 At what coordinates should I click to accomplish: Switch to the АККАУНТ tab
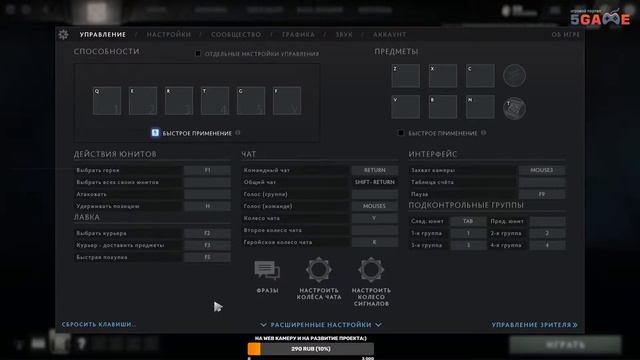[389, 35]
